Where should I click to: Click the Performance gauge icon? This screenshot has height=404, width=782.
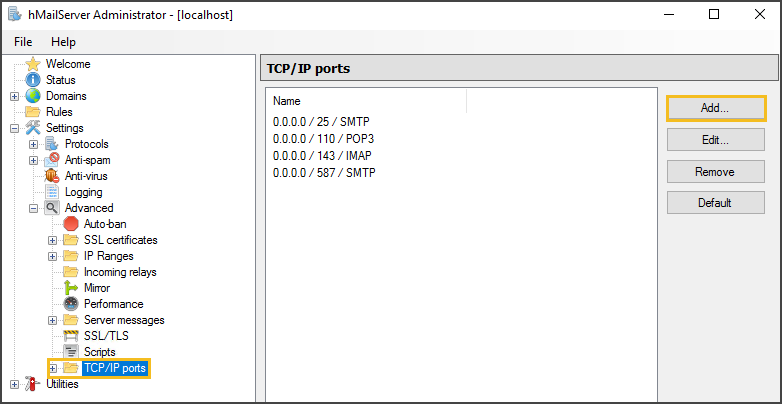coord(71,304)
